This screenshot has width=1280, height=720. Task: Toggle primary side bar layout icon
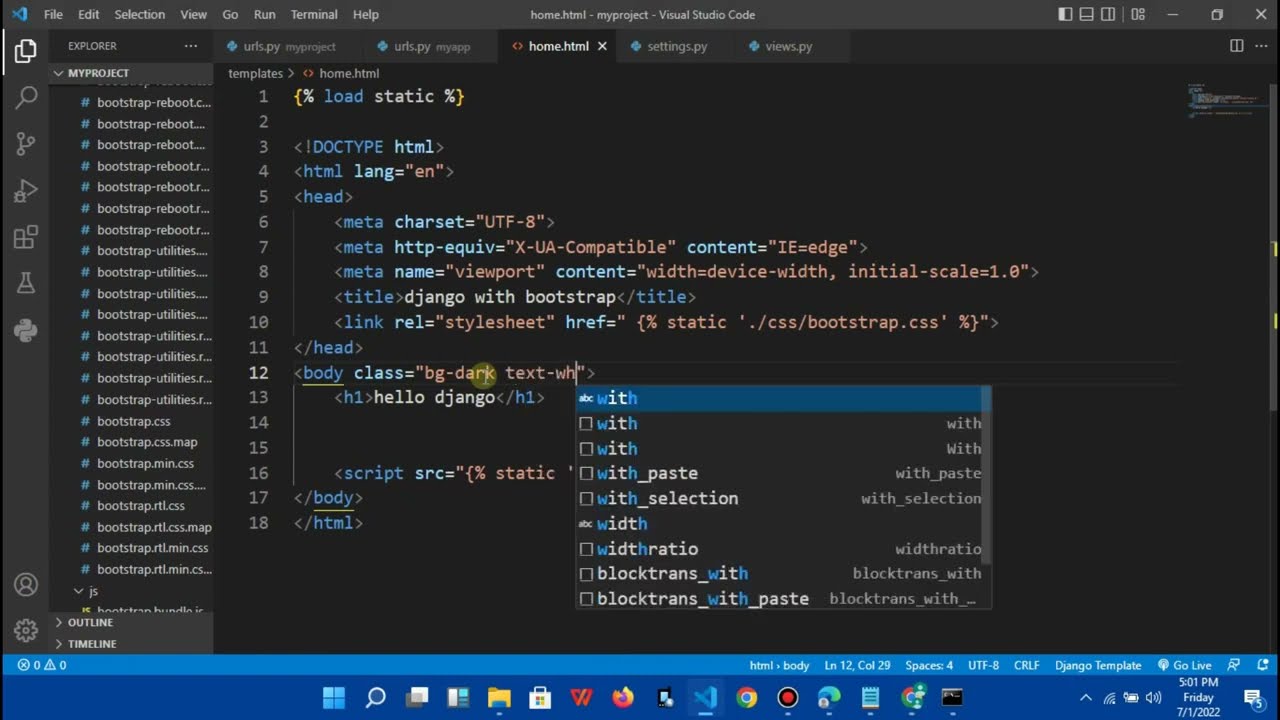click(x=1065, y=14)
